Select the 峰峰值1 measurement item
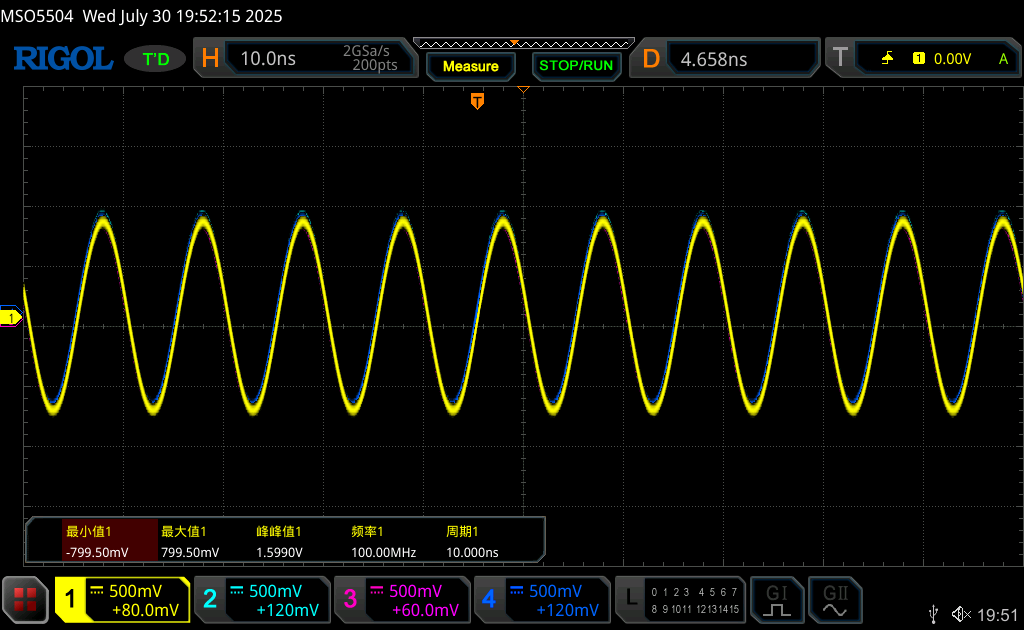 [279, 531]
